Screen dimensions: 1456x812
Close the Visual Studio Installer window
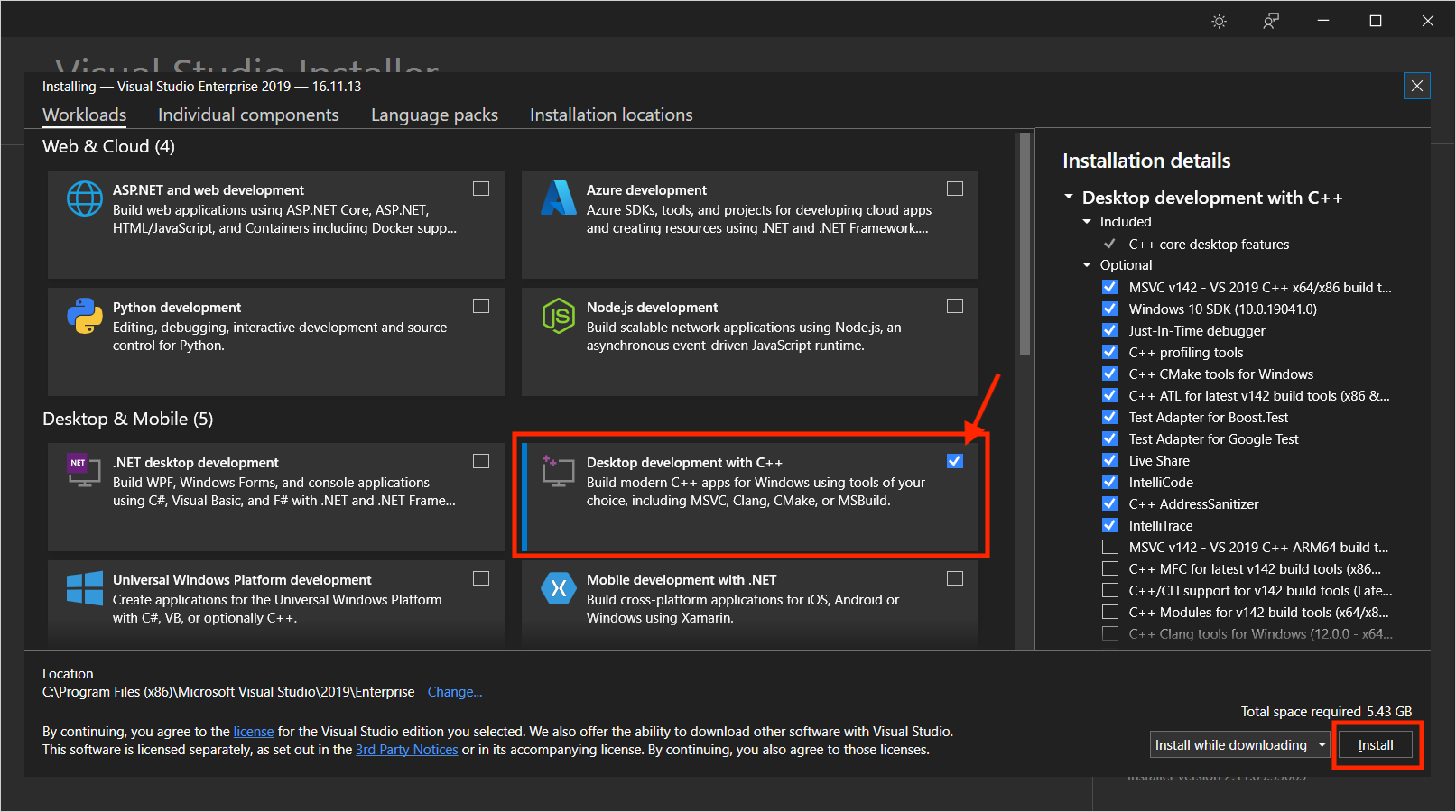(x=1428, y=21)
